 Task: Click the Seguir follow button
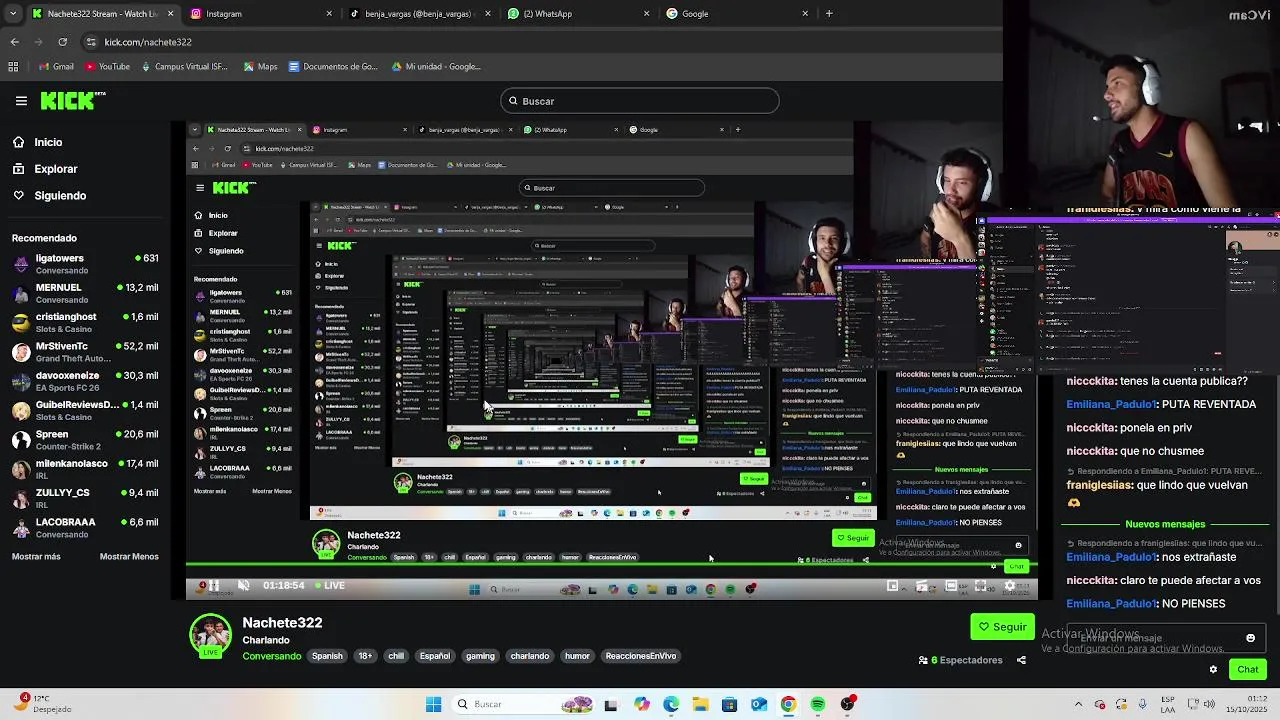pyautogui.click(x=1002, y=627)
